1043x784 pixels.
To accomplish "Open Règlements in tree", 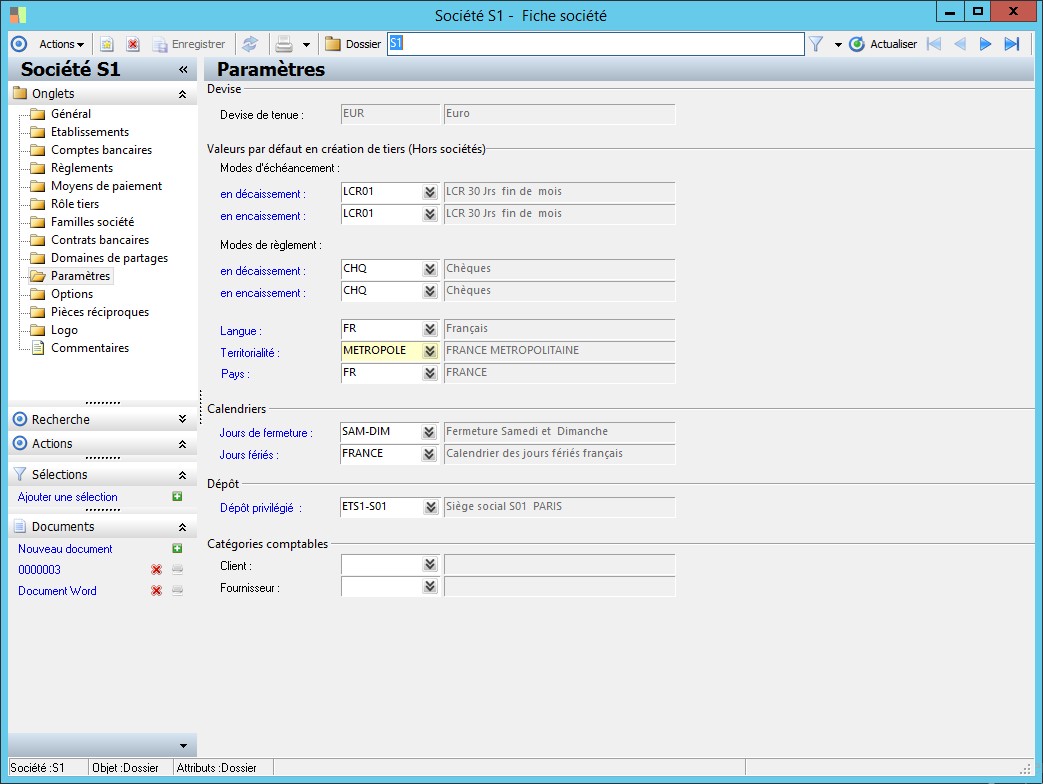I will click(82, 168).
